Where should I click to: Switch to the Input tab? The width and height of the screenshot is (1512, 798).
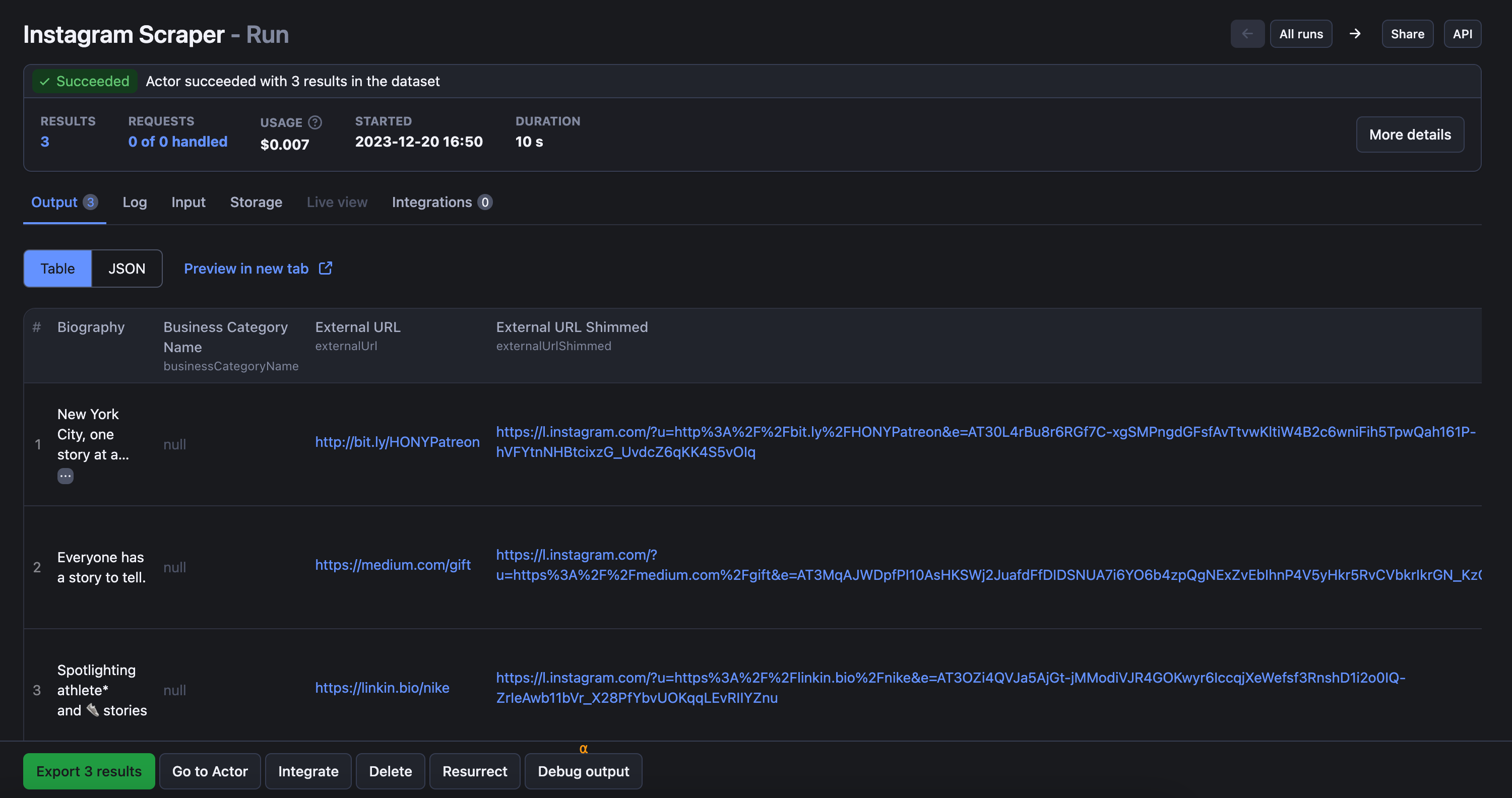(x=188, y=202)
